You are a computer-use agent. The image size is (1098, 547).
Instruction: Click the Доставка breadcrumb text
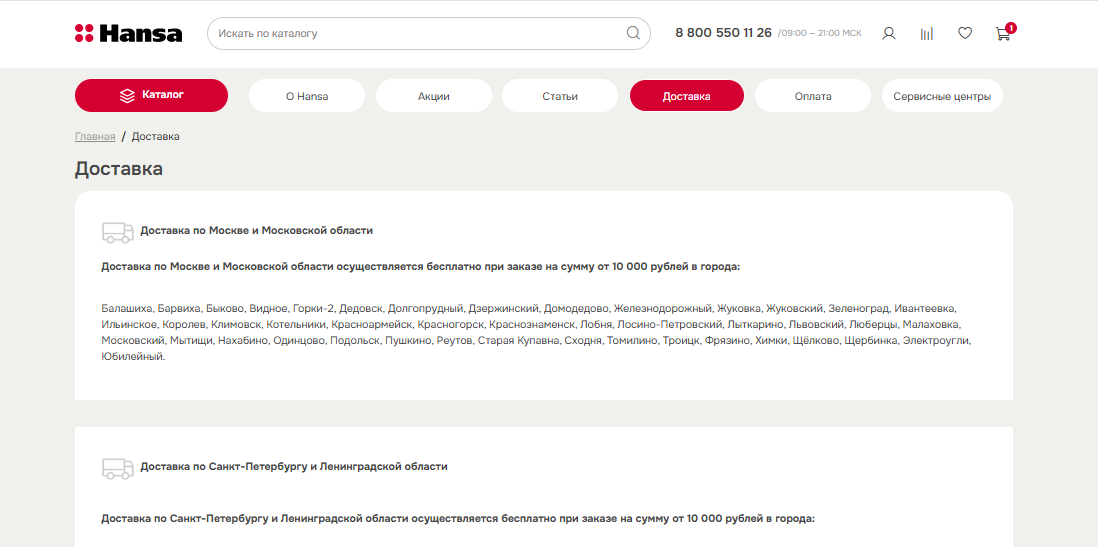tap(155, 137)
